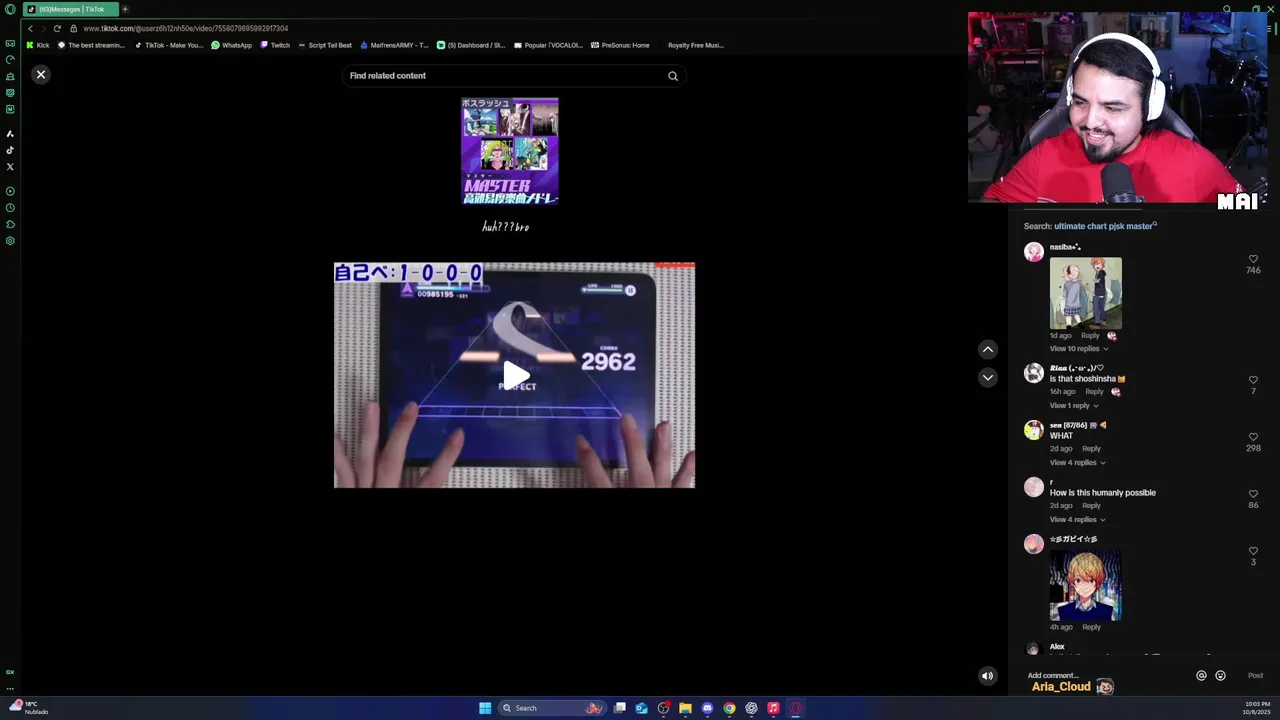Open Task View from the taskbar
This screenshot has width=1280, height=720.
tap(620, 708)
